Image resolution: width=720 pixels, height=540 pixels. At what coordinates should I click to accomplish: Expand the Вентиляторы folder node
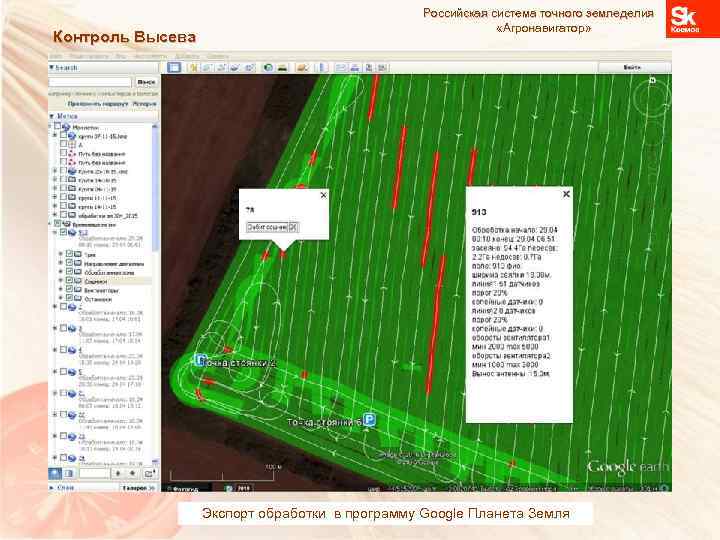pos(61,290)
